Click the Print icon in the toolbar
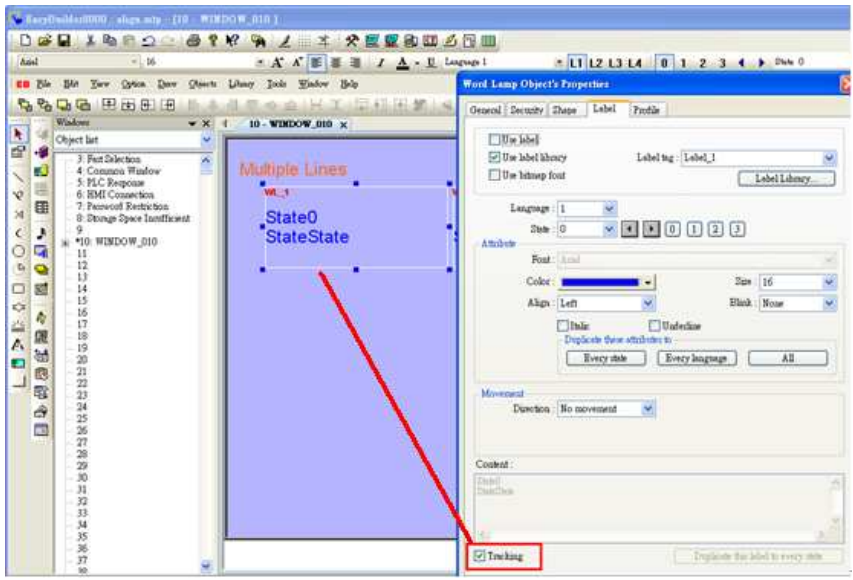 [x=193, y=40]
